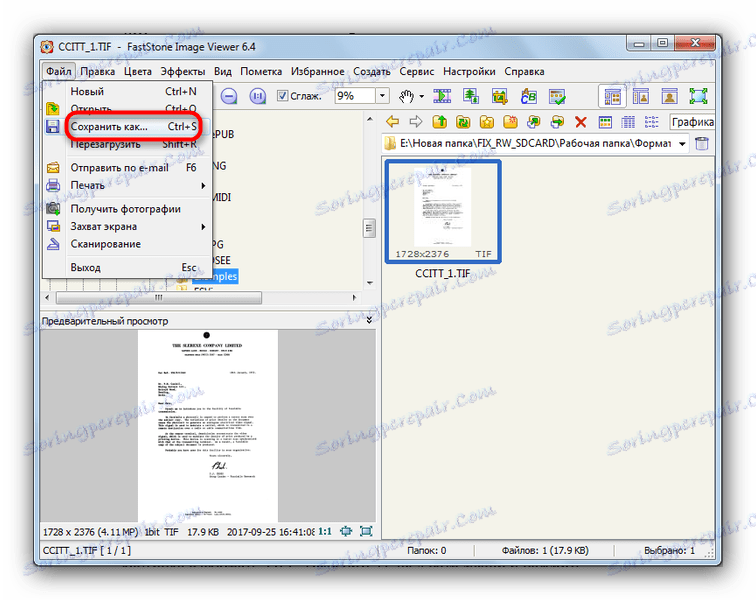This screenshot has width=756, height=600.
Task: Switch to list view mode icon
Action: [651, 122]
